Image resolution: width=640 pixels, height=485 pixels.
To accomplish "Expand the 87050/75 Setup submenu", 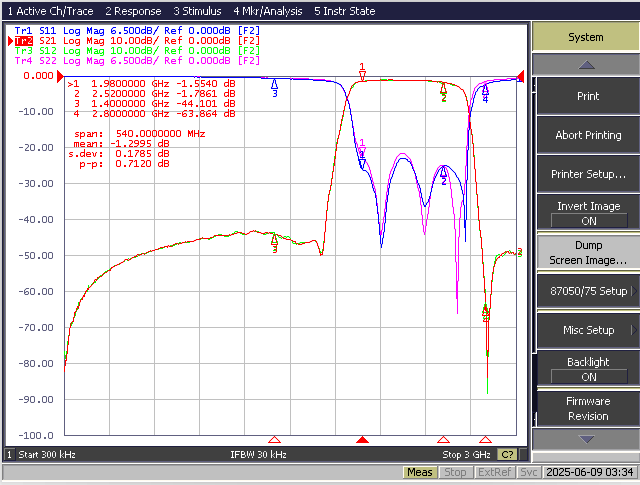I will click(588, 291).
